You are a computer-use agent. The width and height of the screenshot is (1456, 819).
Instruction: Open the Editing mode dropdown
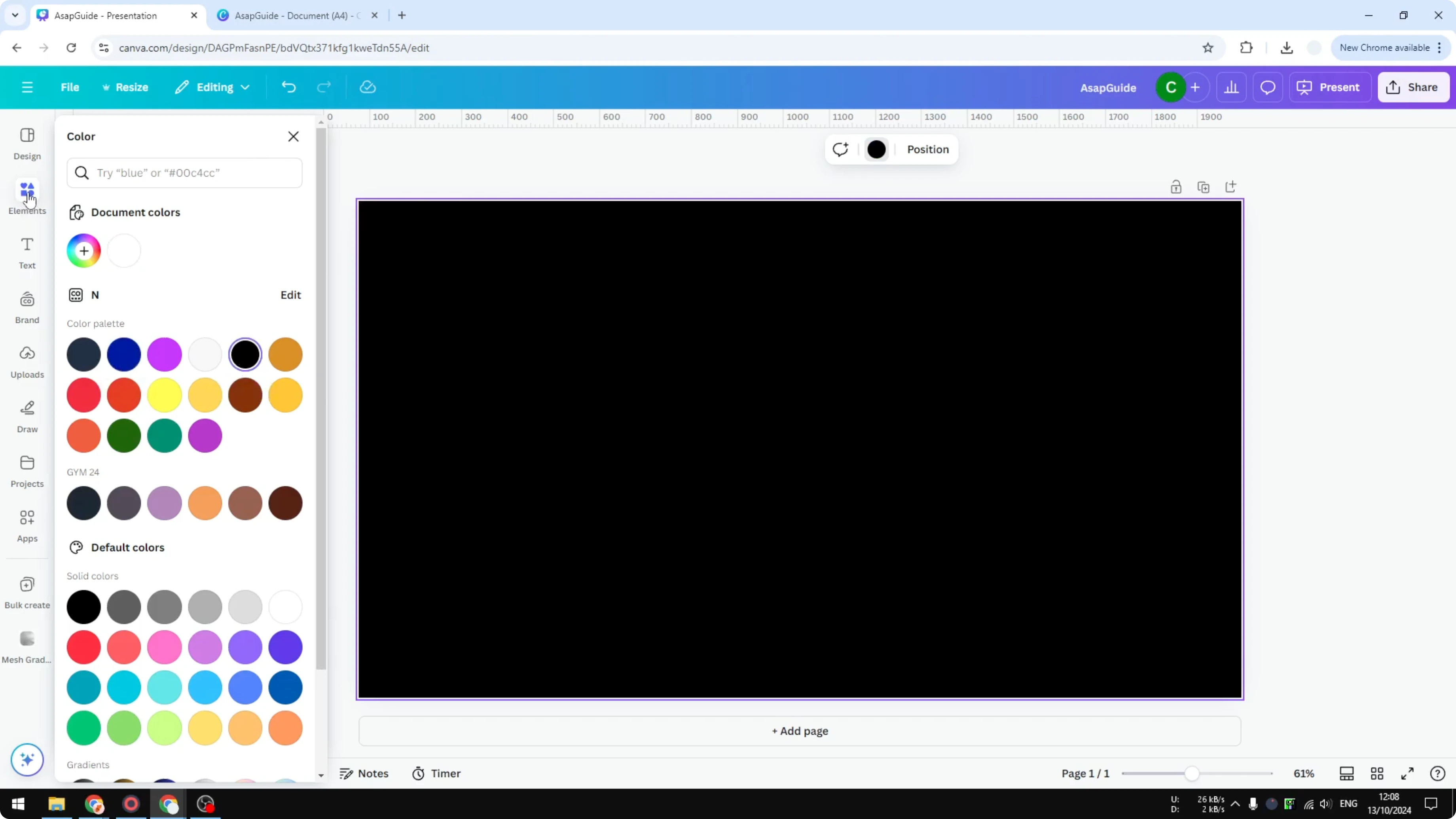click(x=212, y=87)
